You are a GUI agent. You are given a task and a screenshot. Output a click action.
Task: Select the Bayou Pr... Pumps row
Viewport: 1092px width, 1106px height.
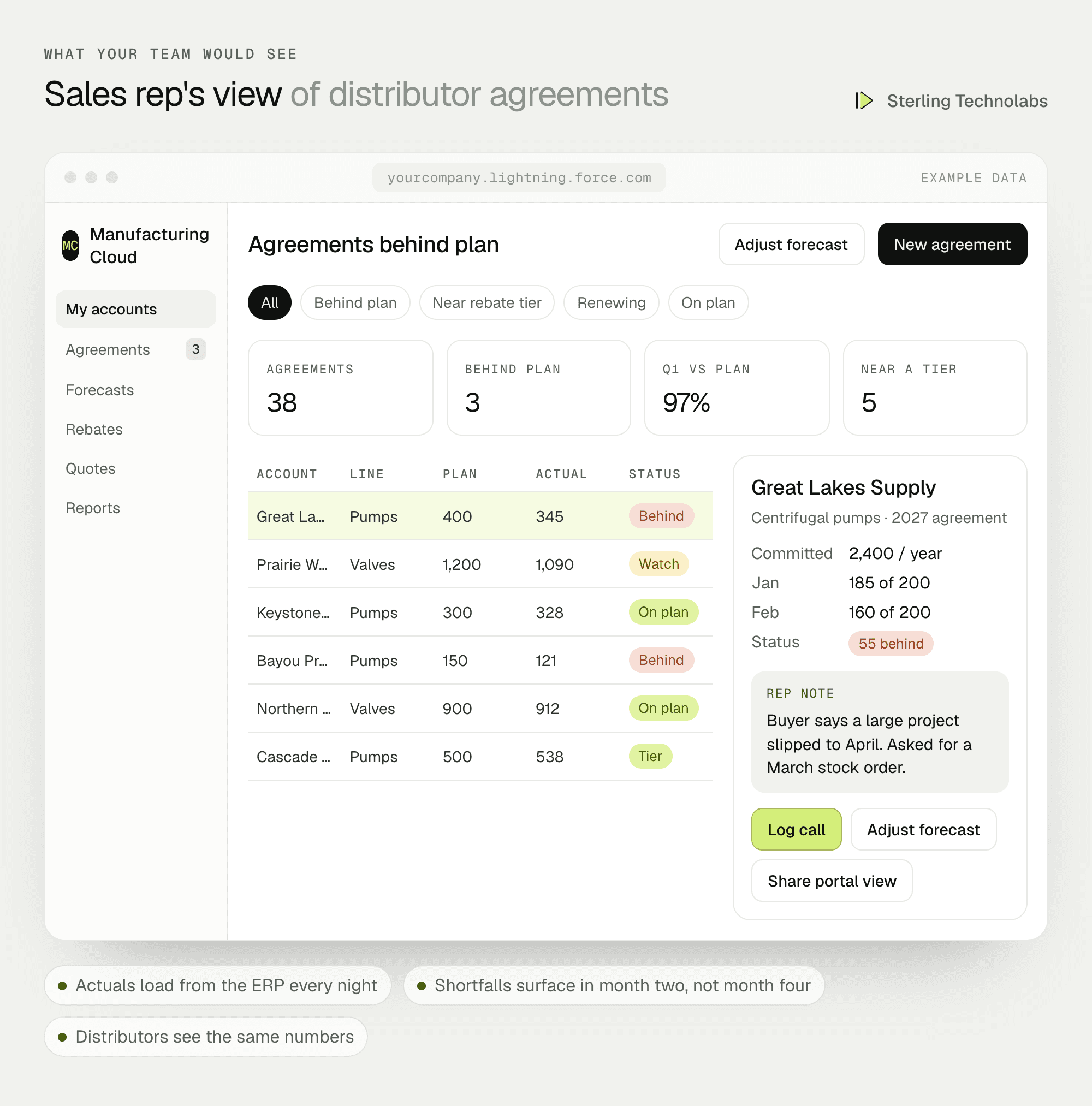tap(480, 661)
